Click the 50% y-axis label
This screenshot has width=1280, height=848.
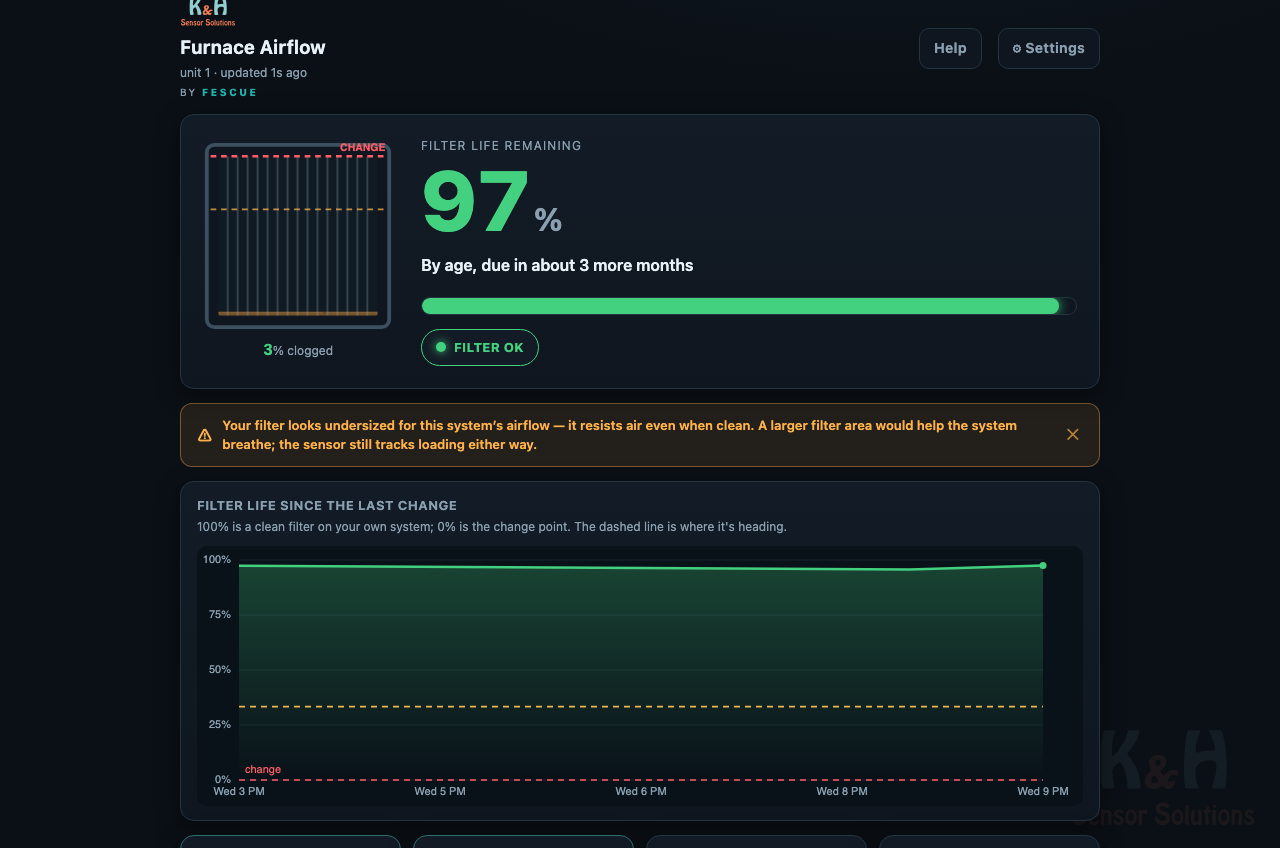point(220,669)
